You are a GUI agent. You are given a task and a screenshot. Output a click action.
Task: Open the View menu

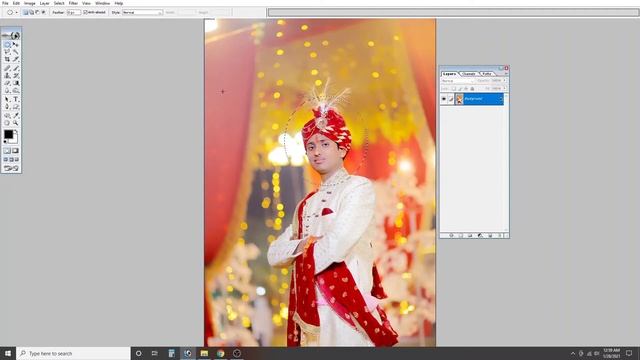[87, 3]
